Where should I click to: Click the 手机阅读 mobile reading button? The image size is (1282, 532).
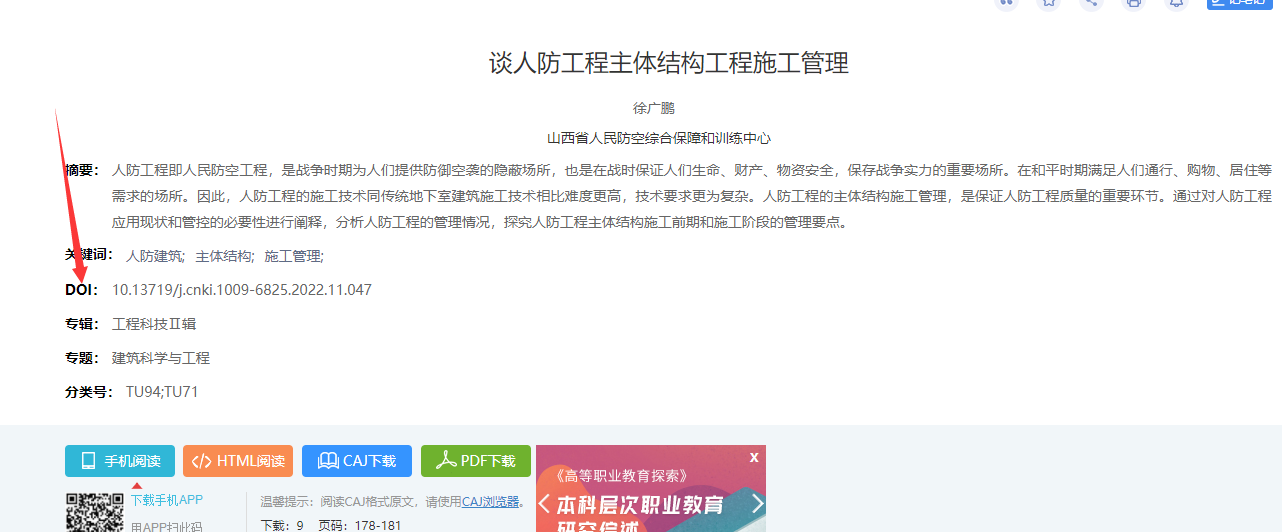point(120,461)
